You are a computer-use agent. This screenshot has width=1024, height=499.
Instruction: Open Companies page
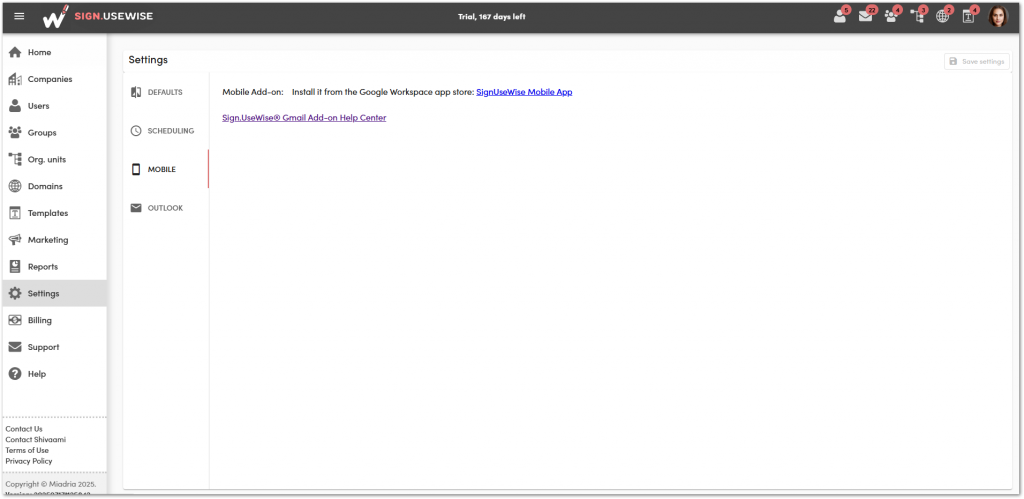[x=54, y=79]
